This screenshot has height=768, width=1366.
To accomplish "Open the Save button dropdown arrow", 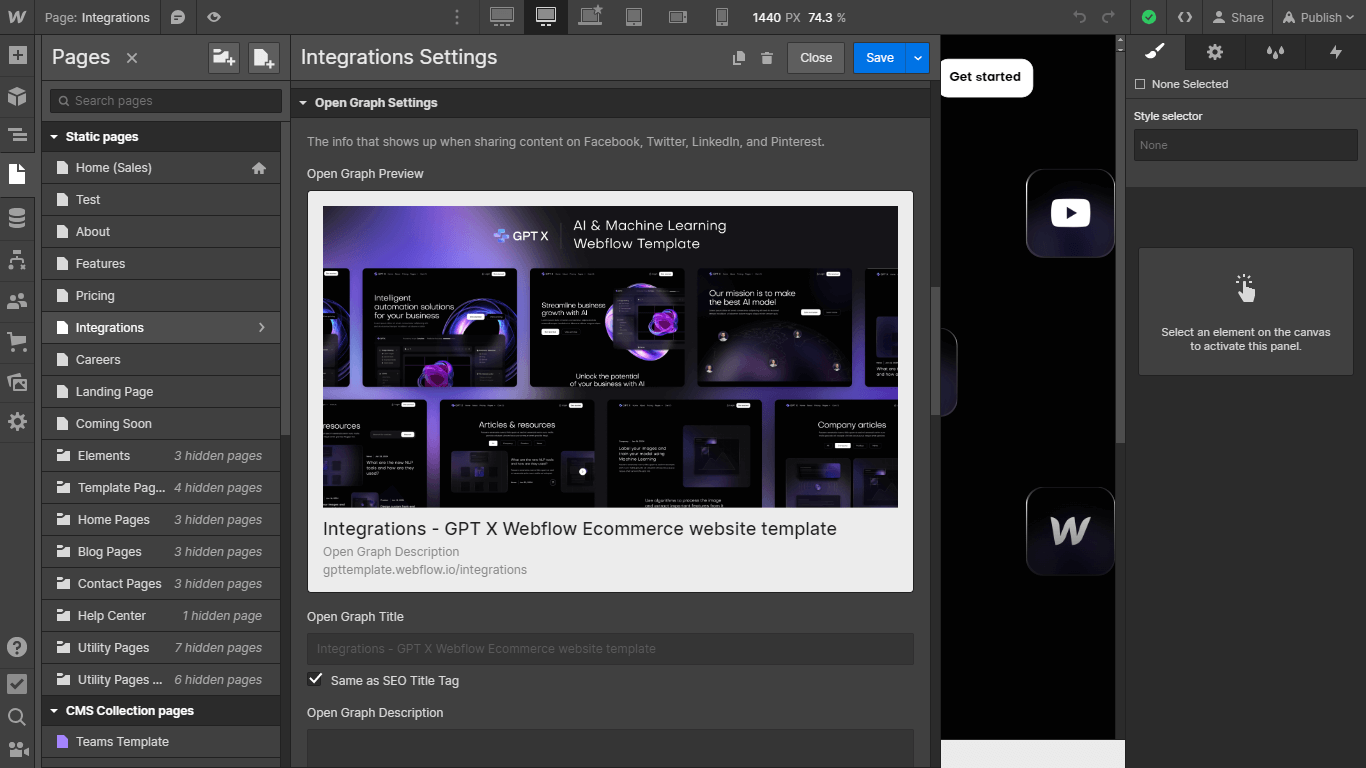I will 919,58.
